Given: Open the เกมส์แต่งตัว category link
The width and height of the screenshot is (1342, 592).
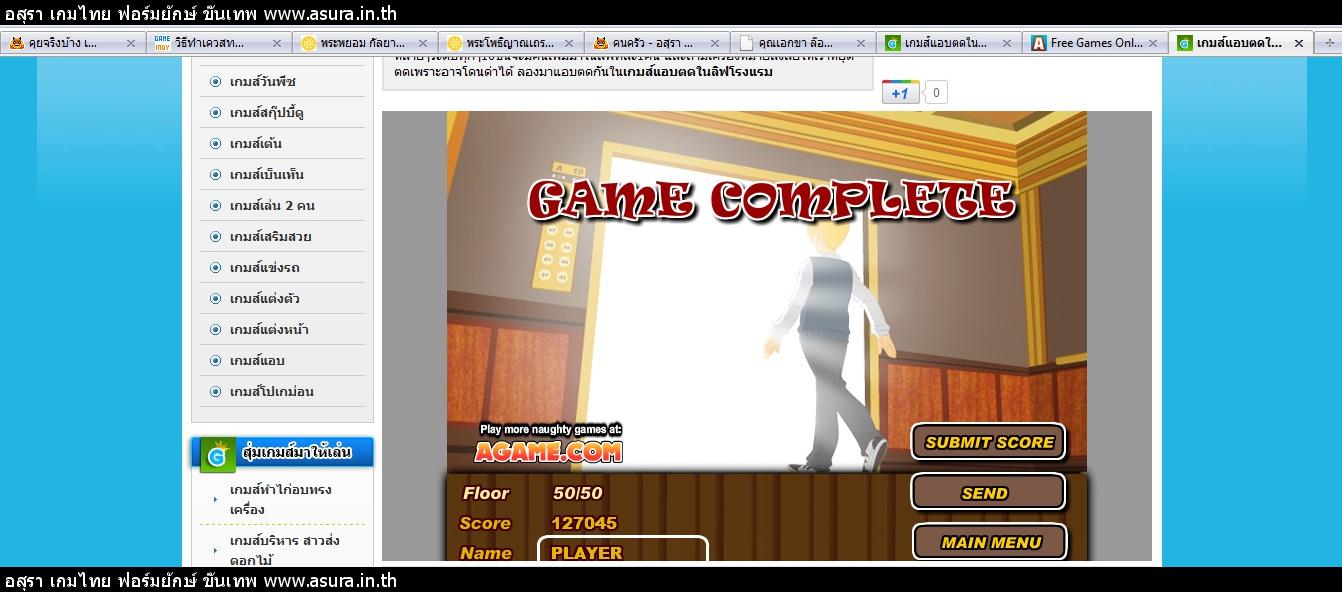Looking at the screenshot, I should pyautogui.click(x=265, y=299).
